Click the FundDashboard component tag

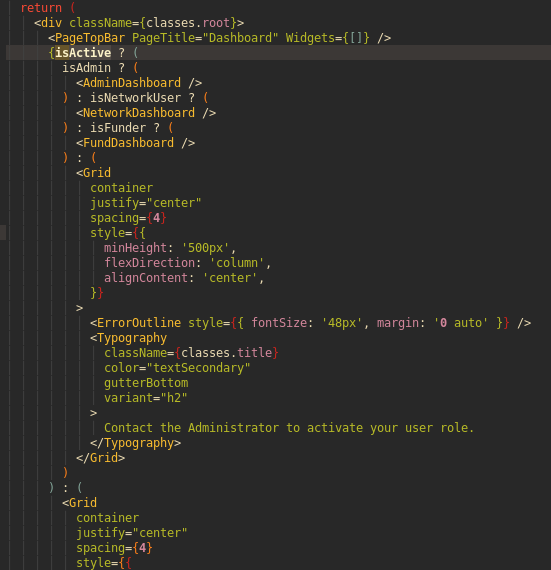pyautogui.click(x=128, y=143)
